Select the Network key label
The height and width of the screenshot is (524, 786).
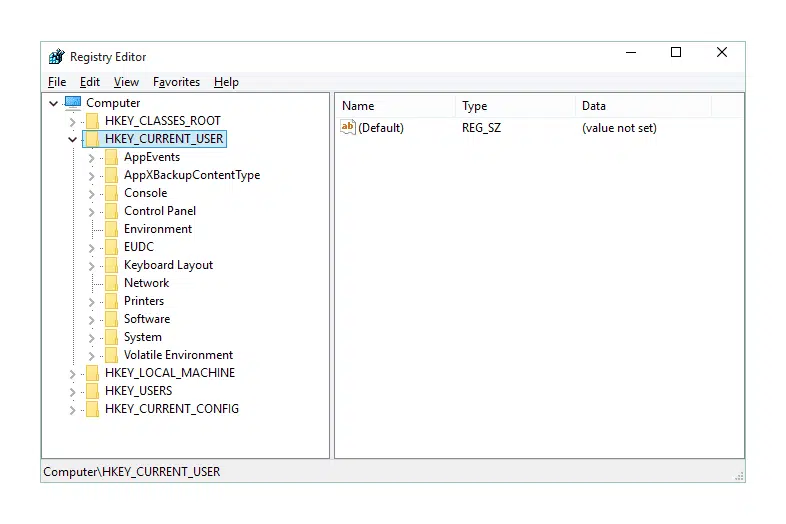click(146, 283)
